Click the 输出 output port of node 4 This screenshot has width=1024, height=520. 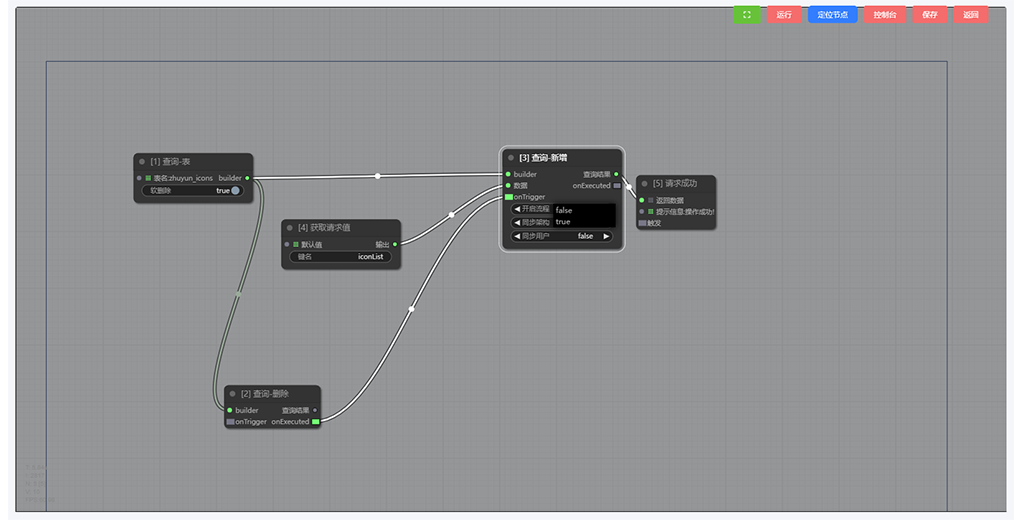(x=394, y=244)
